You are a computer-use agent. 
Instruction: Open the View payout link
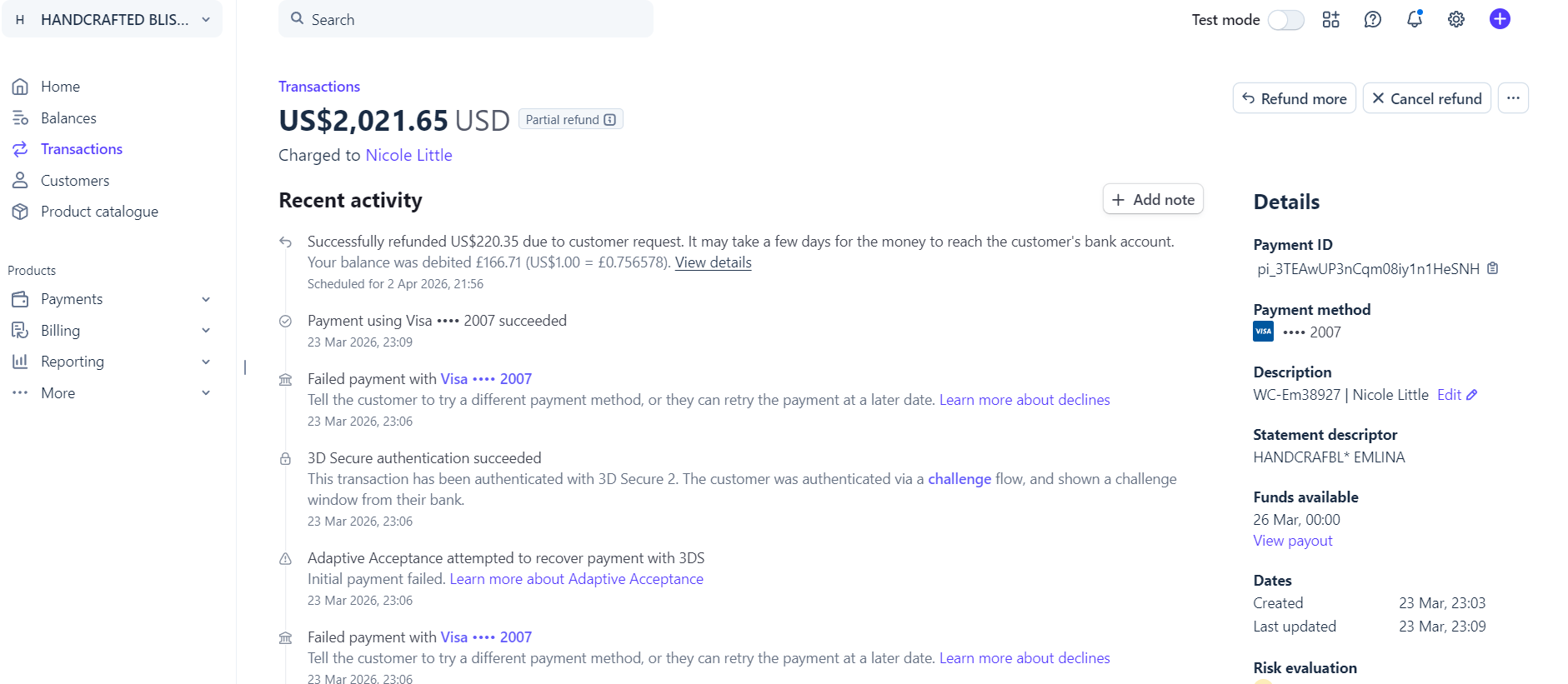pyautogui.click(x=1293, y=541)
